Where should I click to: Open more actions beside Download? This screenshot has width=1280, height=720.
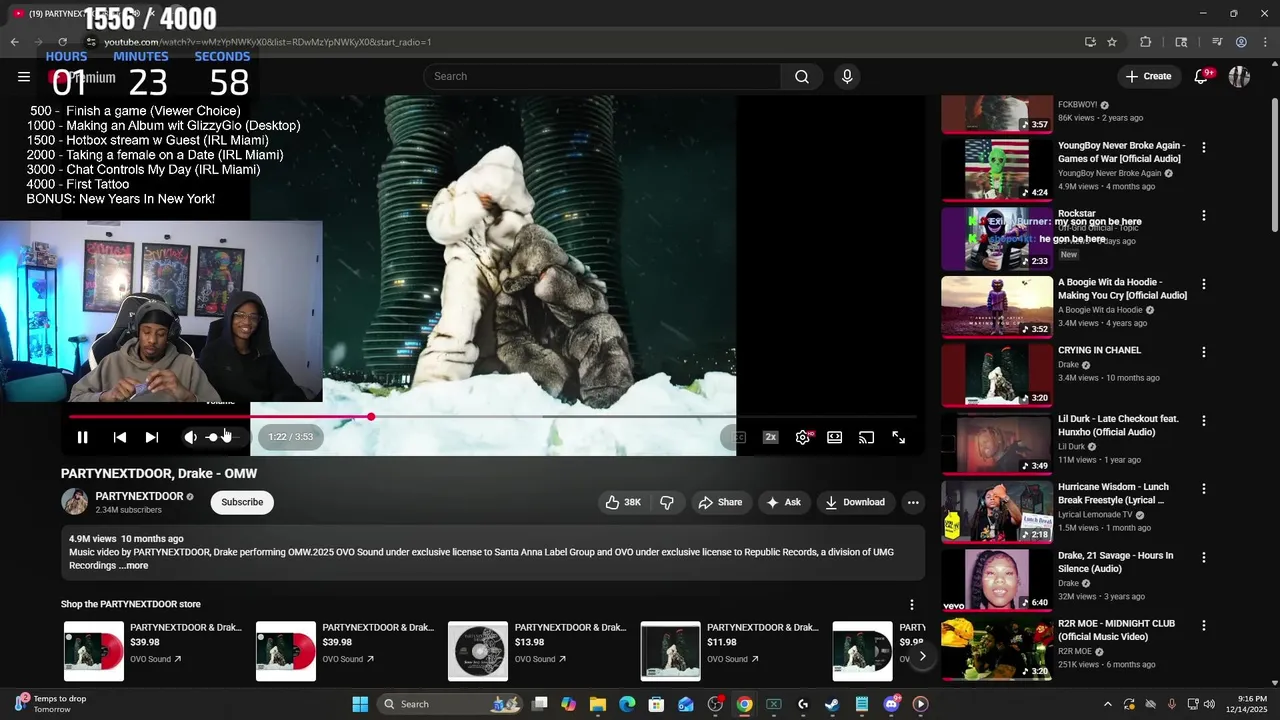pyautogui.click(x=912, y=502)
